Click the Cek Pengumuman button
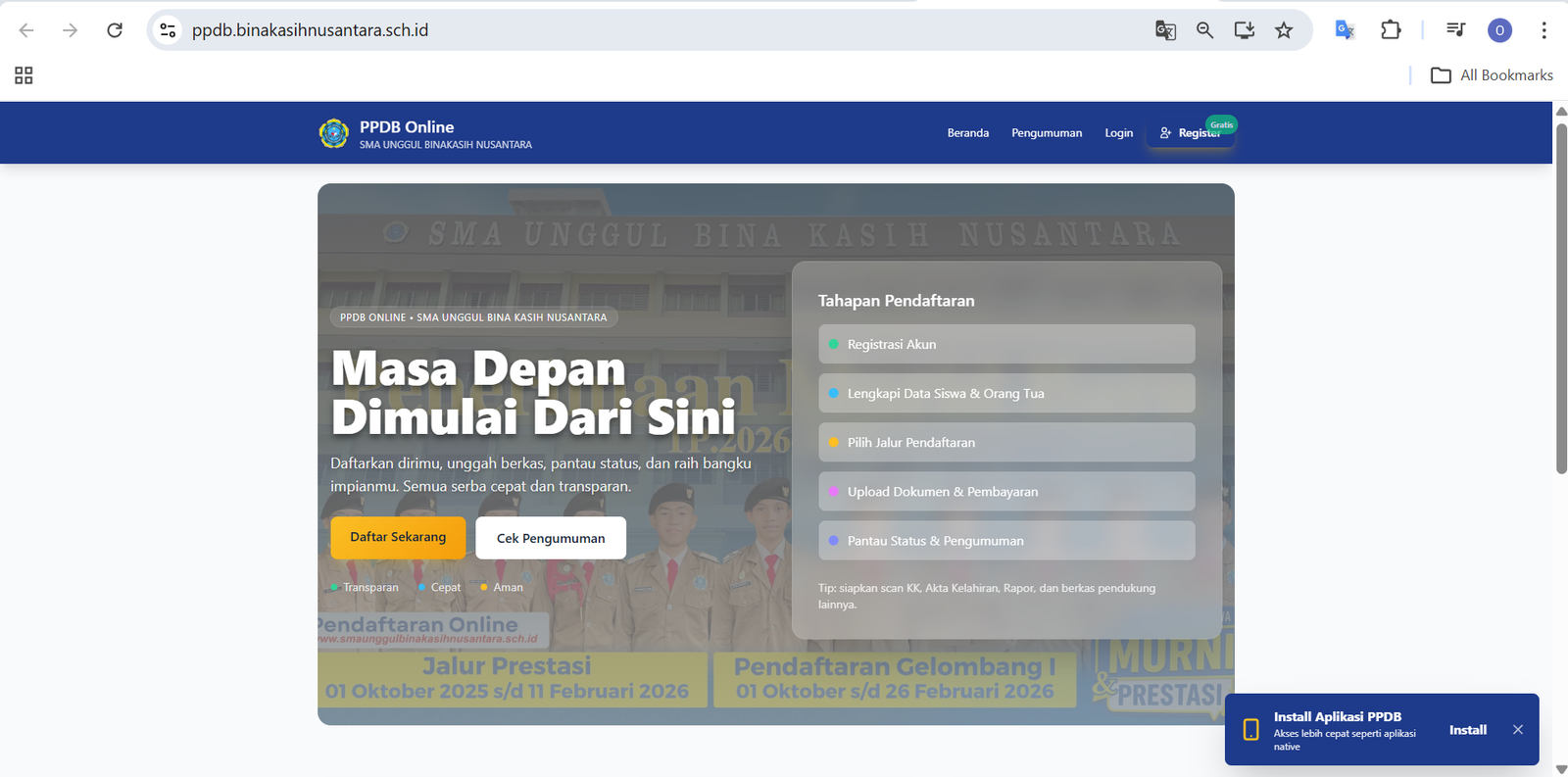1568x777 pixels. coord(551,538)
